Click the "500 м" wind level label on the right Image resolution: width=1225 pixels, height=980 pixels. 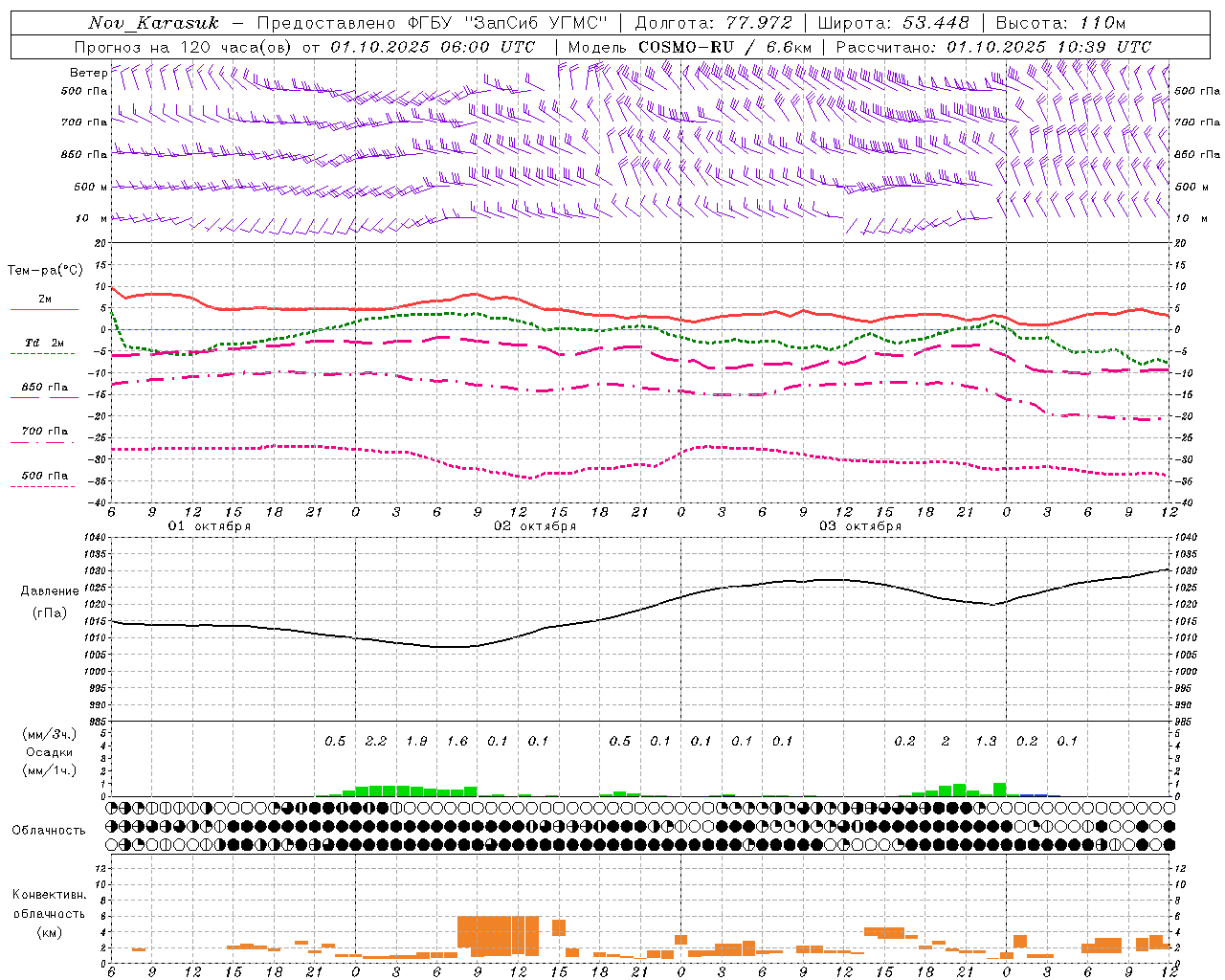(x=1192, y=188)
